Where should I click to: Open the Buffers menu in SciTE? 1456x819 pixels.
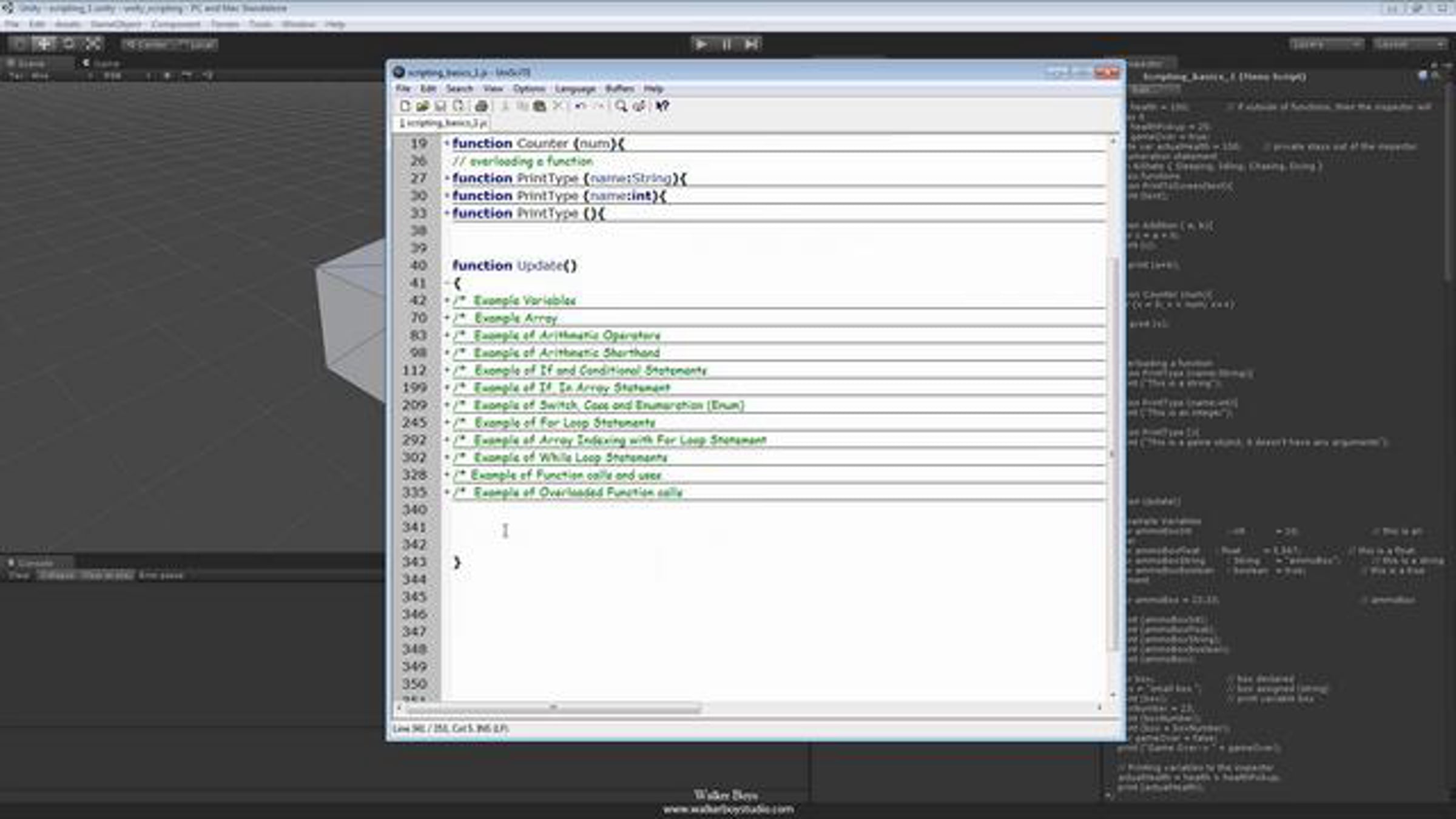[x=619, y=89]
